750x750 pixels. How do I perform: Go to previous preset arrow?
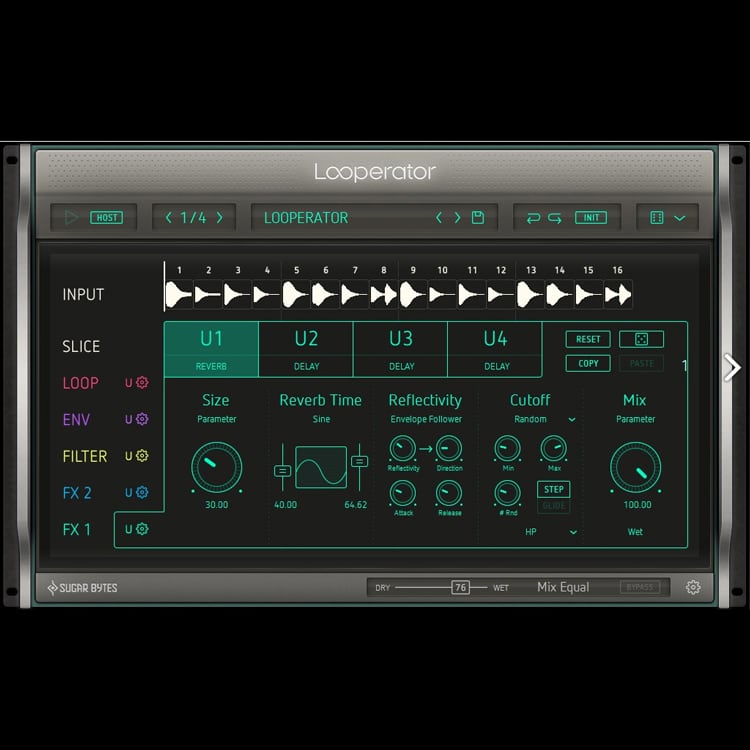[x=439, y=218]
